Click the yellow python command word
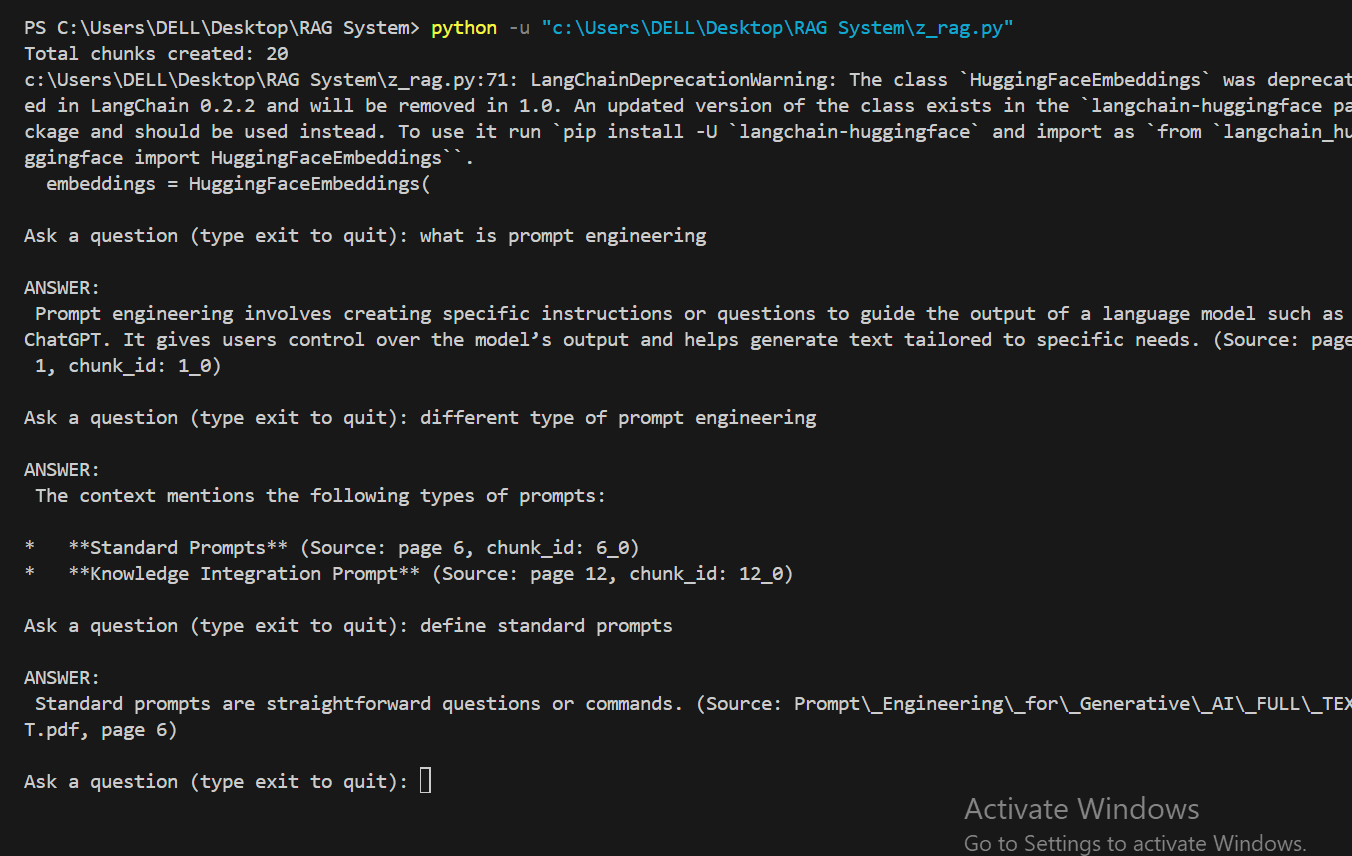 (x=463, y=28)
